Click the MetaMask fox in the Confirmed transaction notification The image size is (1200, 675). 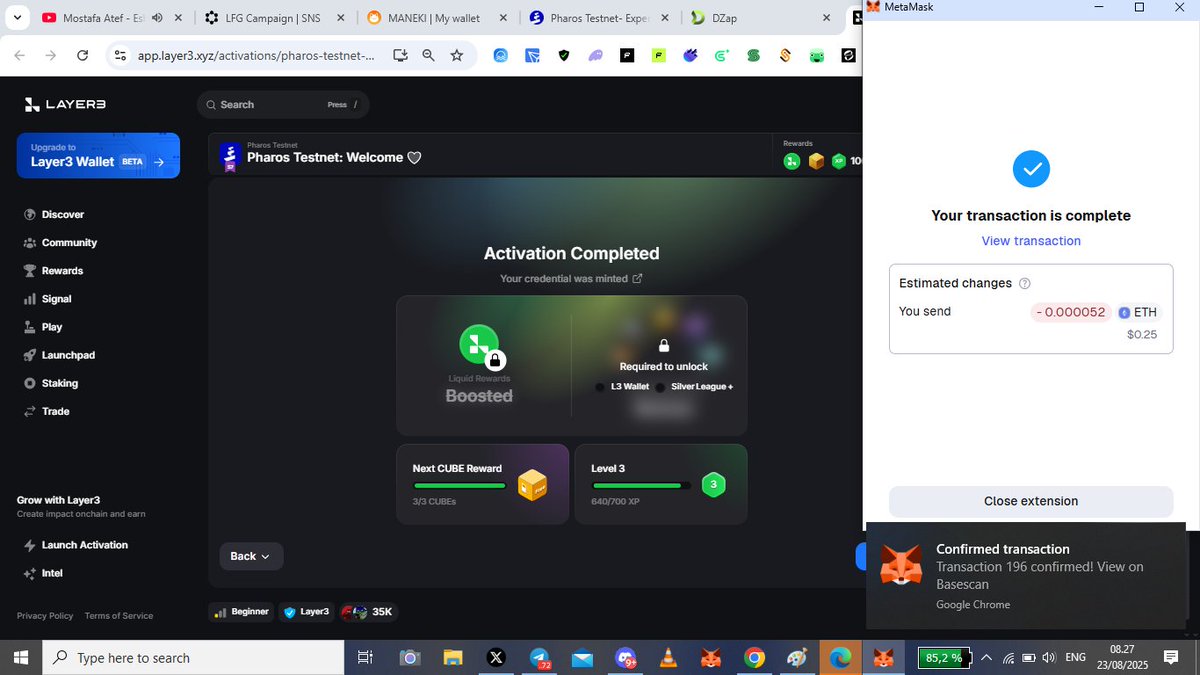tap(900, 566)
